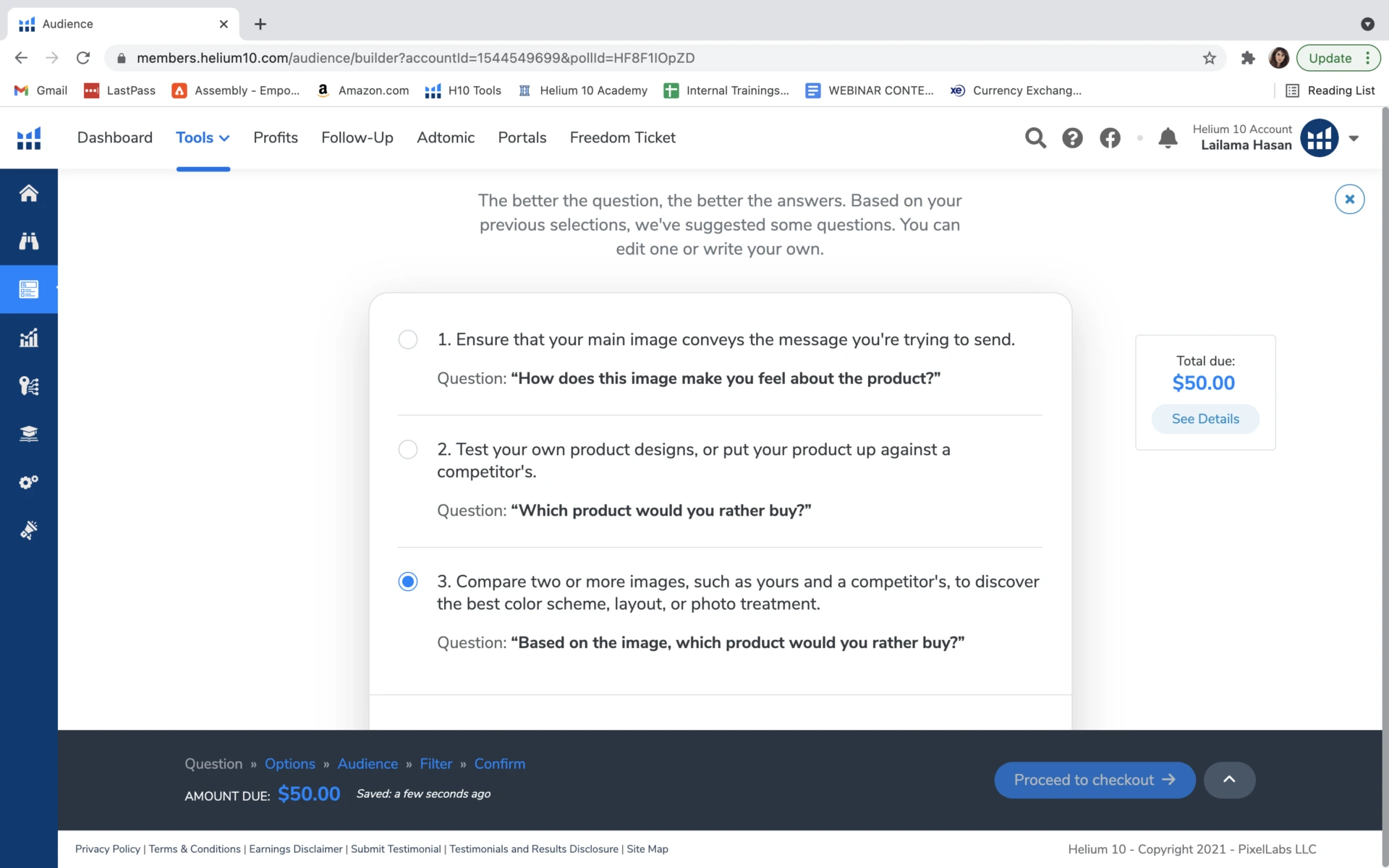Image resolution: width=1389 pixels, height=868 pixels.
Task: Open the graduation cap academy icon
Action: point(29,434)
